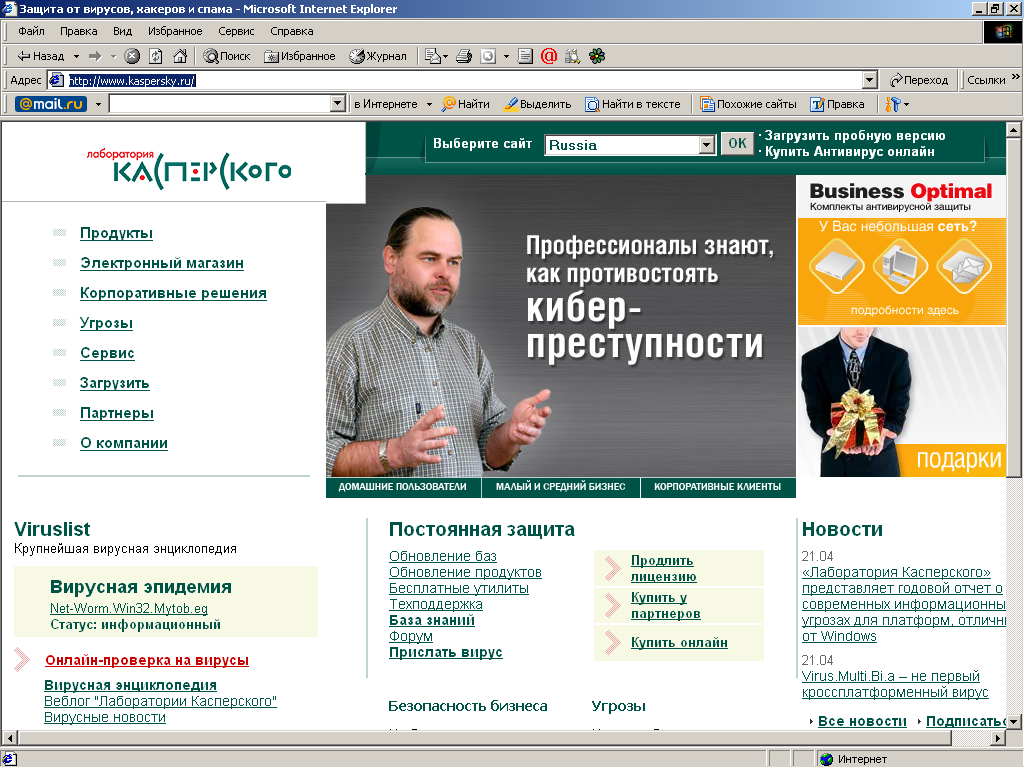The width and height of the screenshot is (1024, 768).
Task: Click the mail.ru toolbar search field
Action: pyautogui.click(x=220, y=104)
